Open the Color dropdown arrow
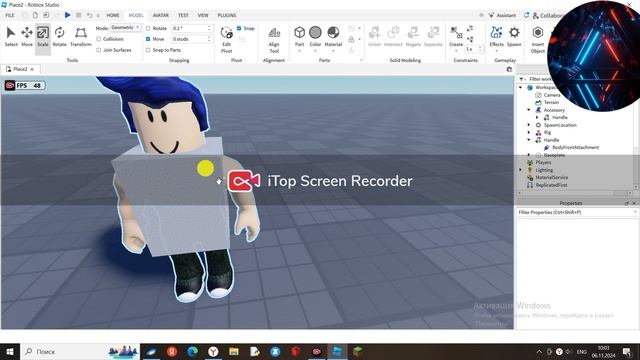 [x=316, y=51]
